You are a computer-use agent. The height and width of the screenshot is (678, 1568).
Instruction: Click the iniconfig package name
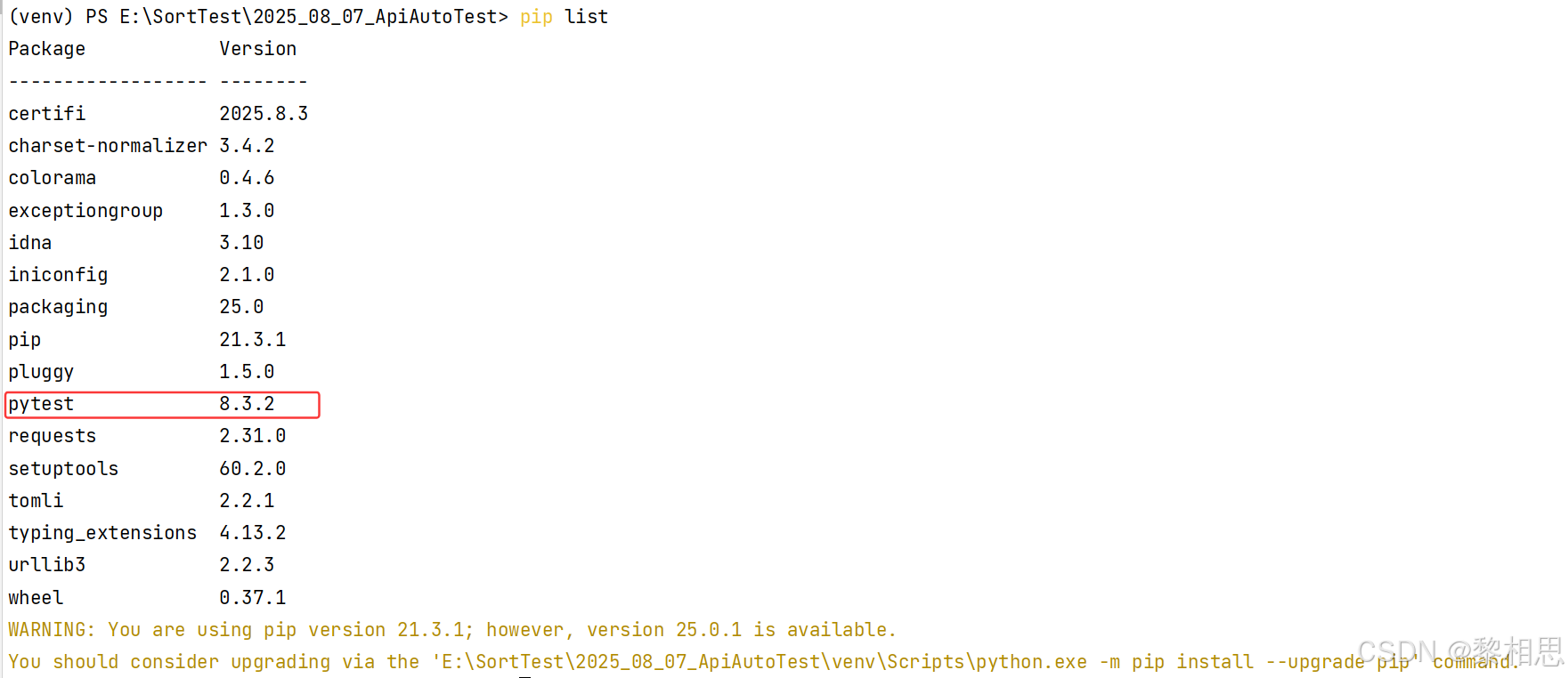[x=58, y=275]
